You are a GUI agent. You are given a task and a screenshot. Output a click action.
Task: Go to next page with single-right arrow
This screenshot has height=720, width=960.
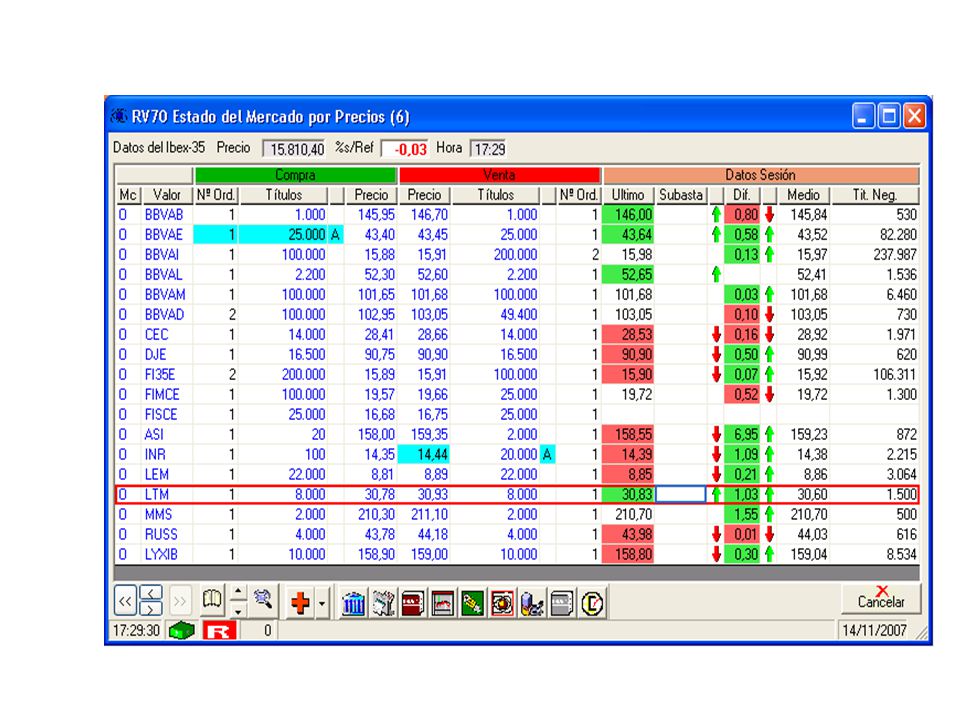(151, 609)
